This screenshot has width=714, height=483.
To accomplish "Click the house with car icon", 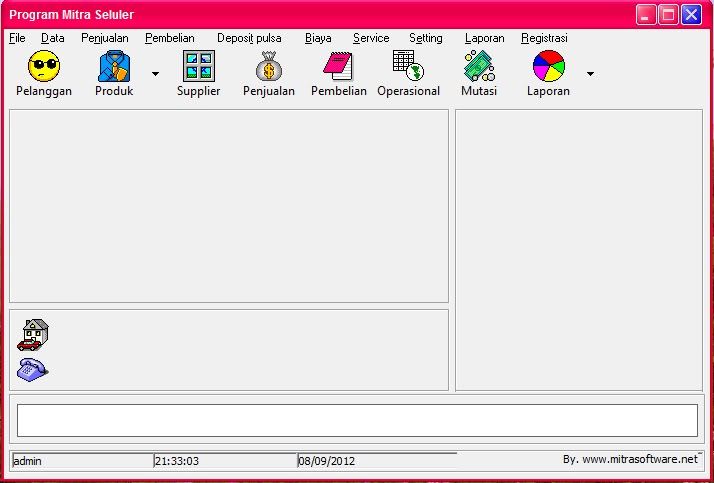I will (33, 335).
